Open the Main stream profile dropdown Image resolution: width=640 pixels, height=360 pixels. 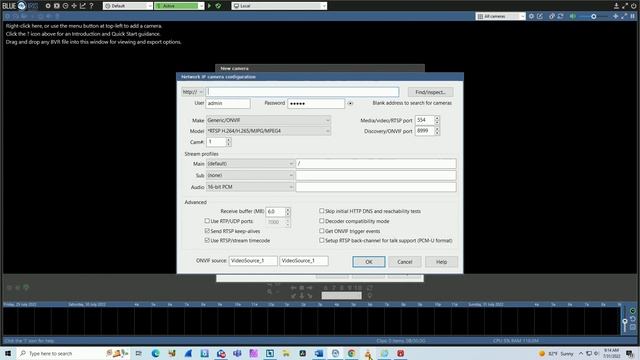250,164
